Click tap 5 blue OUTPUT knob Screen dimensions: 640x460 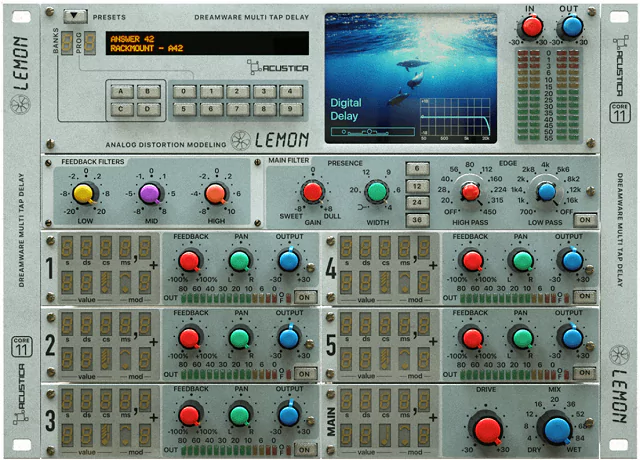(x=572, y=337)
